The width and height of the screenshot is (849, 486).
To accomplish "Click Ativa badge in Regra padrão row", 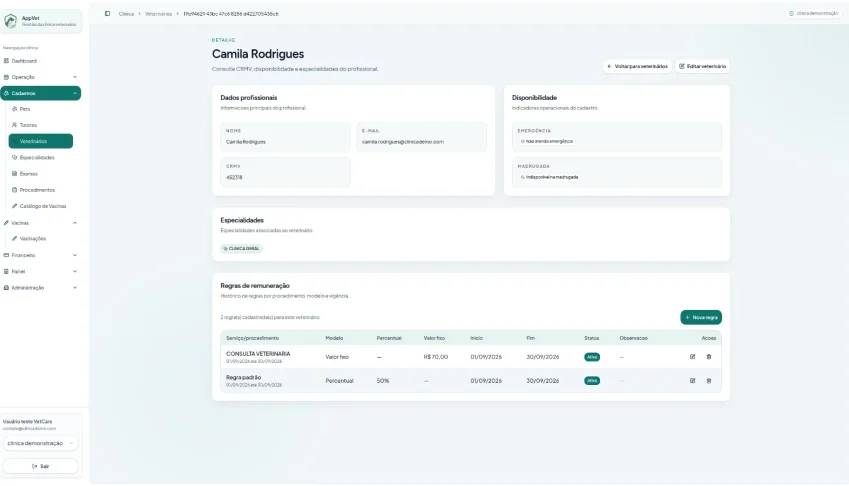I will pos(592,381).
